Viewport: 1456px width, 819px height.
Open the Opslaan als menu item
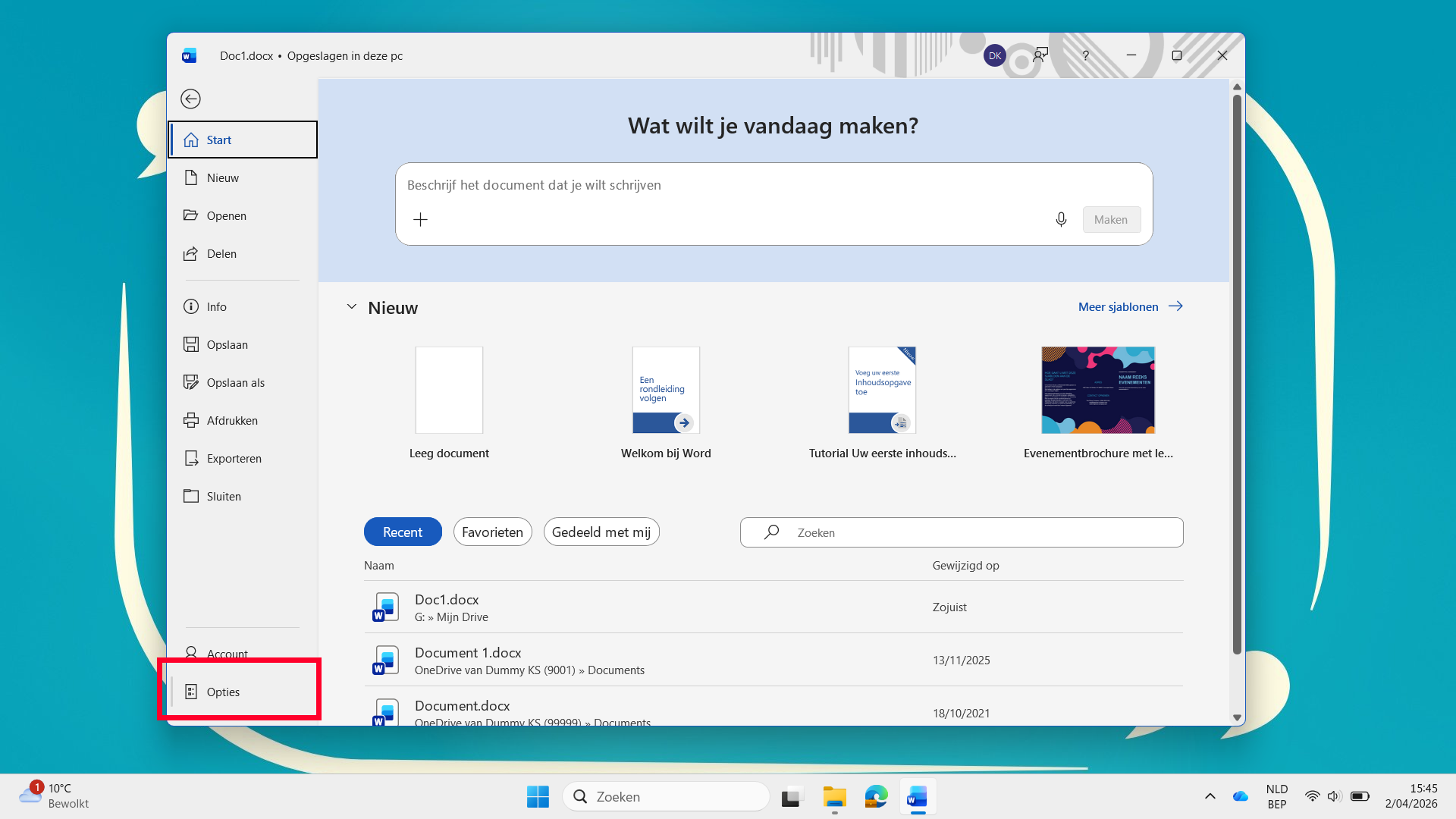coord(235,383)
